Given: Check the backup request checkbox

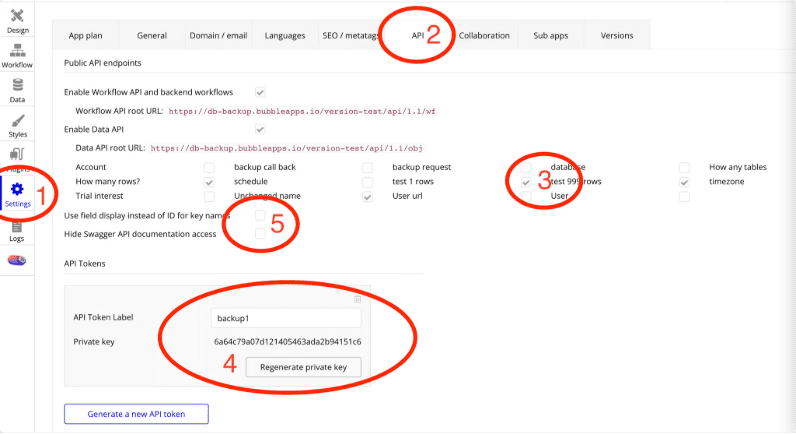Looking at the screenshot, I should (526, 167).
